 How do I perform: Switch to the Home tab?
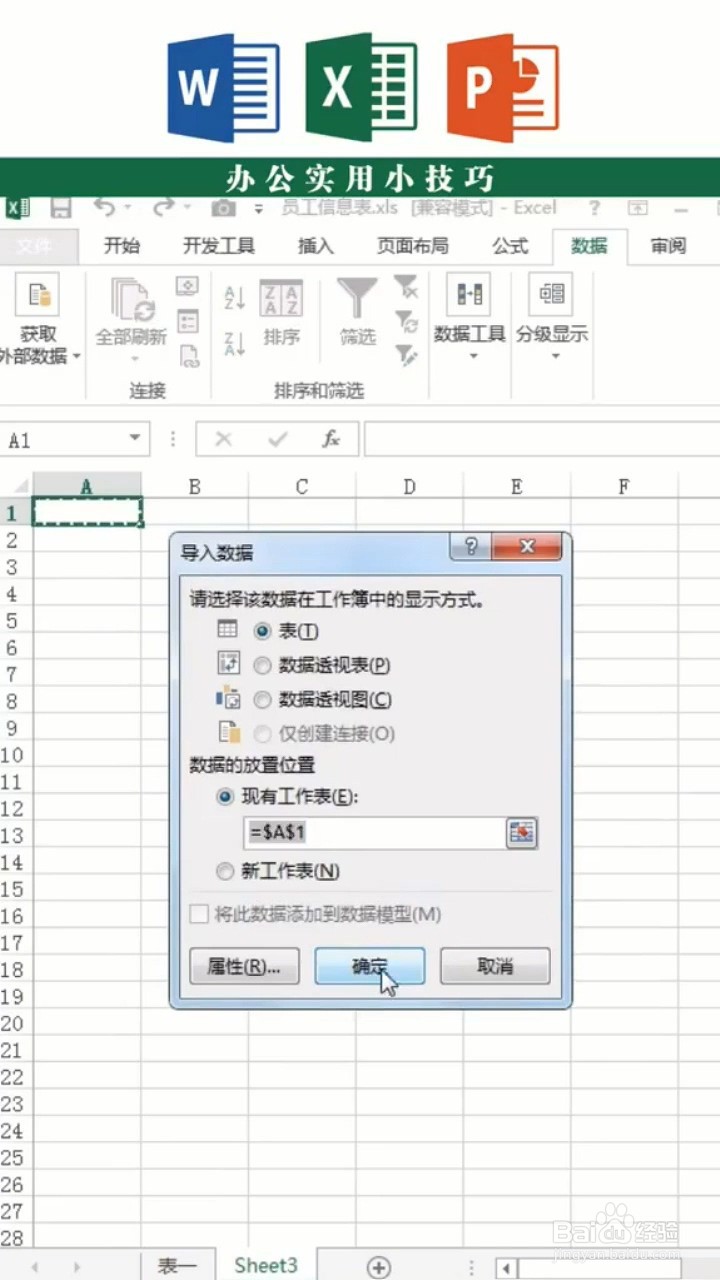pos(122,246)
